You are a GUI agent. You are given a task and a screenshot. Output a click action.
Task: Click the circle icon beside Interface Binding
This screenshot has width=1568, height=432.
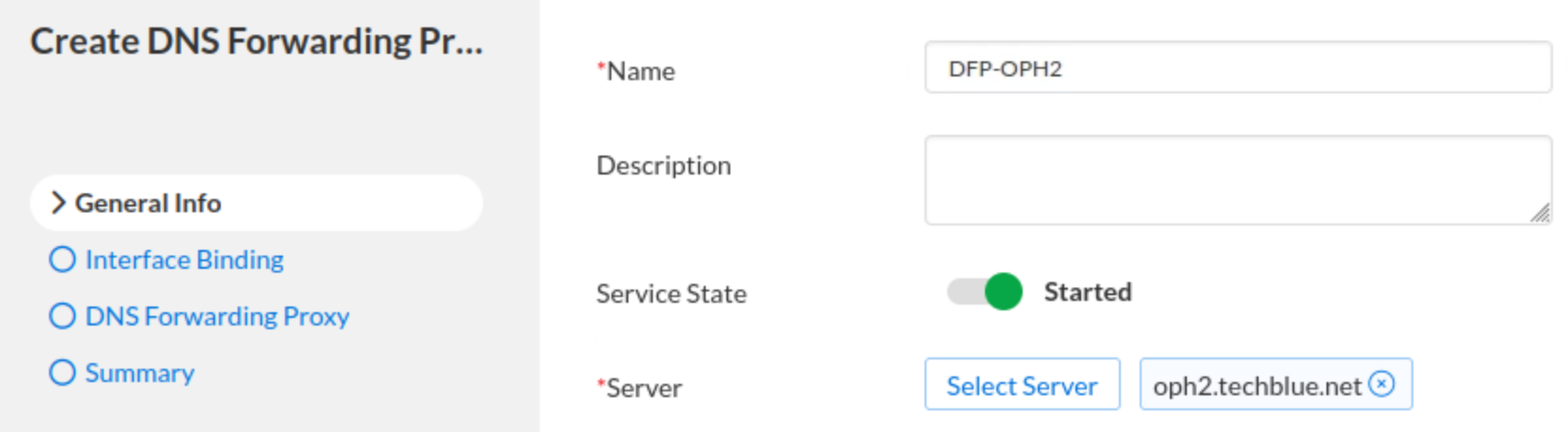point(62,259)
